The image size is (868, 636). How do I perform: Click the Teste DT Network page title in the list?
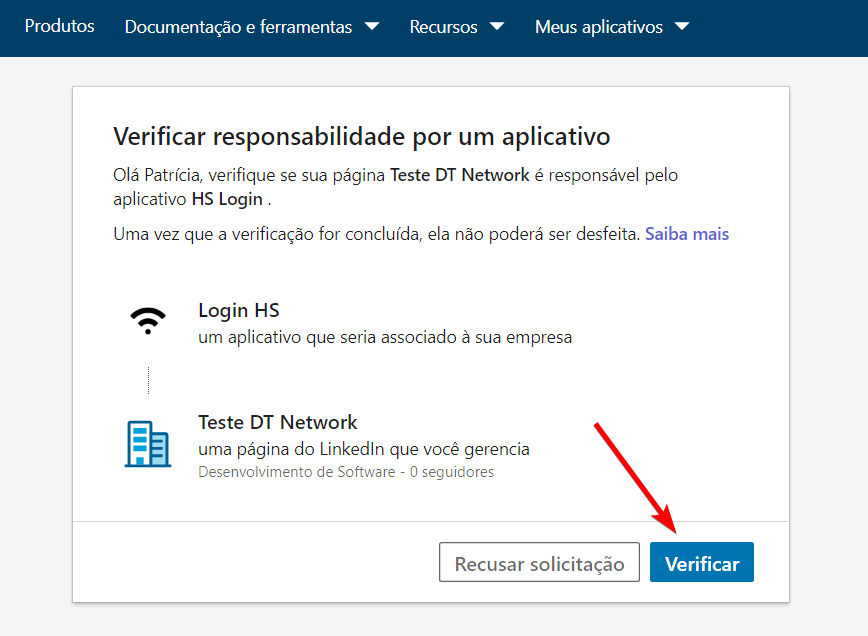point(277,422)
